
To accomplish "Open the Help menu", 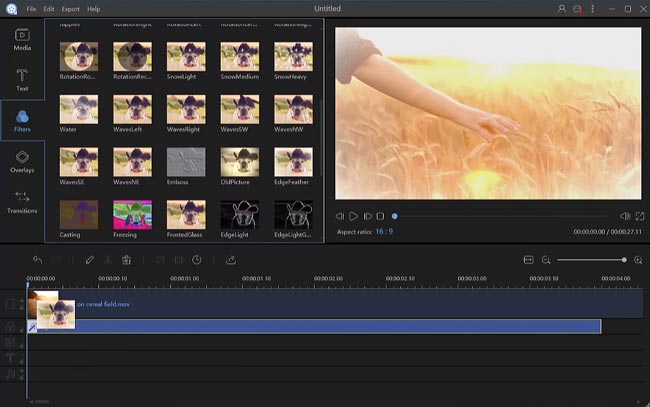I will (x=94, y=9).
